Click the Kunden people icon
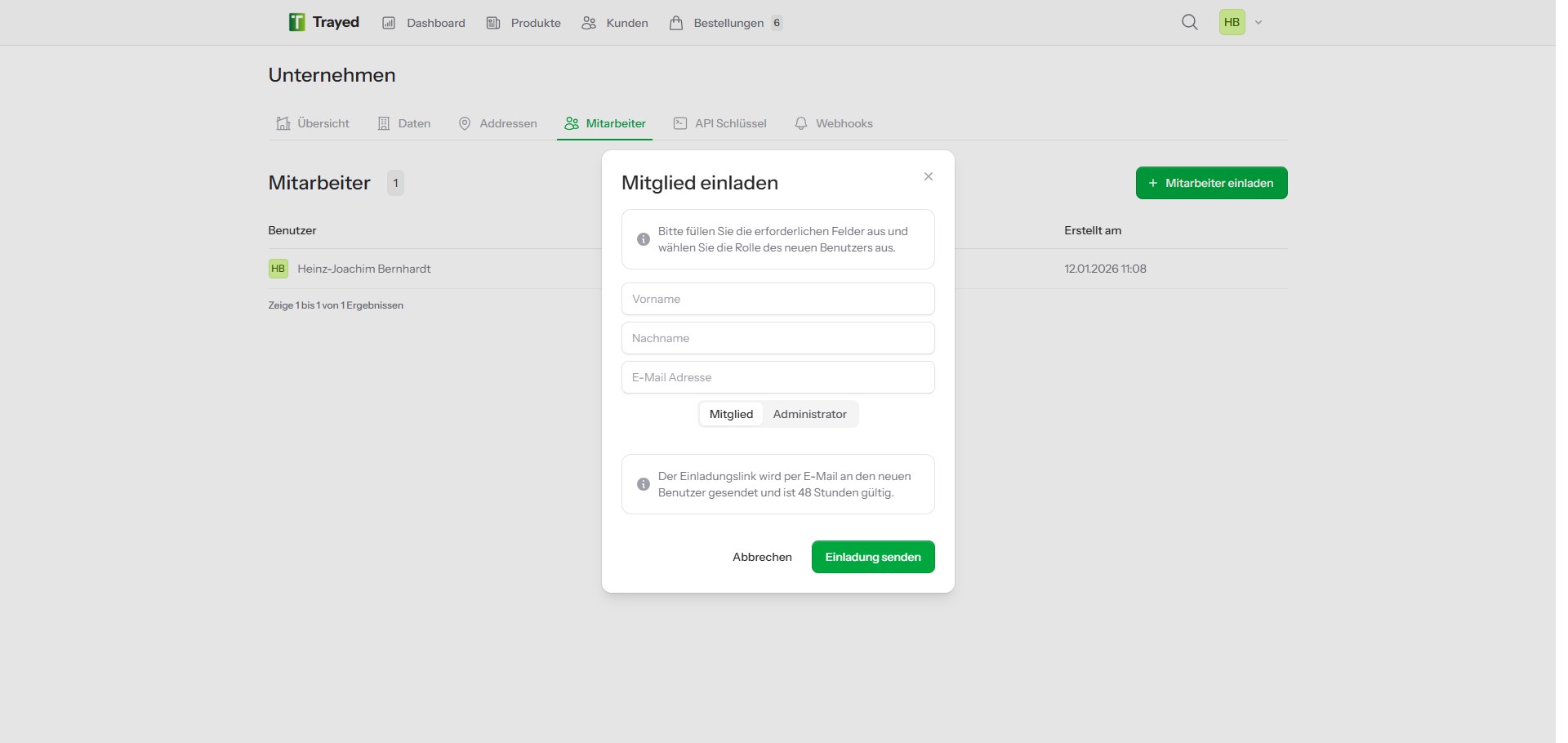Image resolution: width=1568 pixels, height=743 pixels. coord(589,22)
